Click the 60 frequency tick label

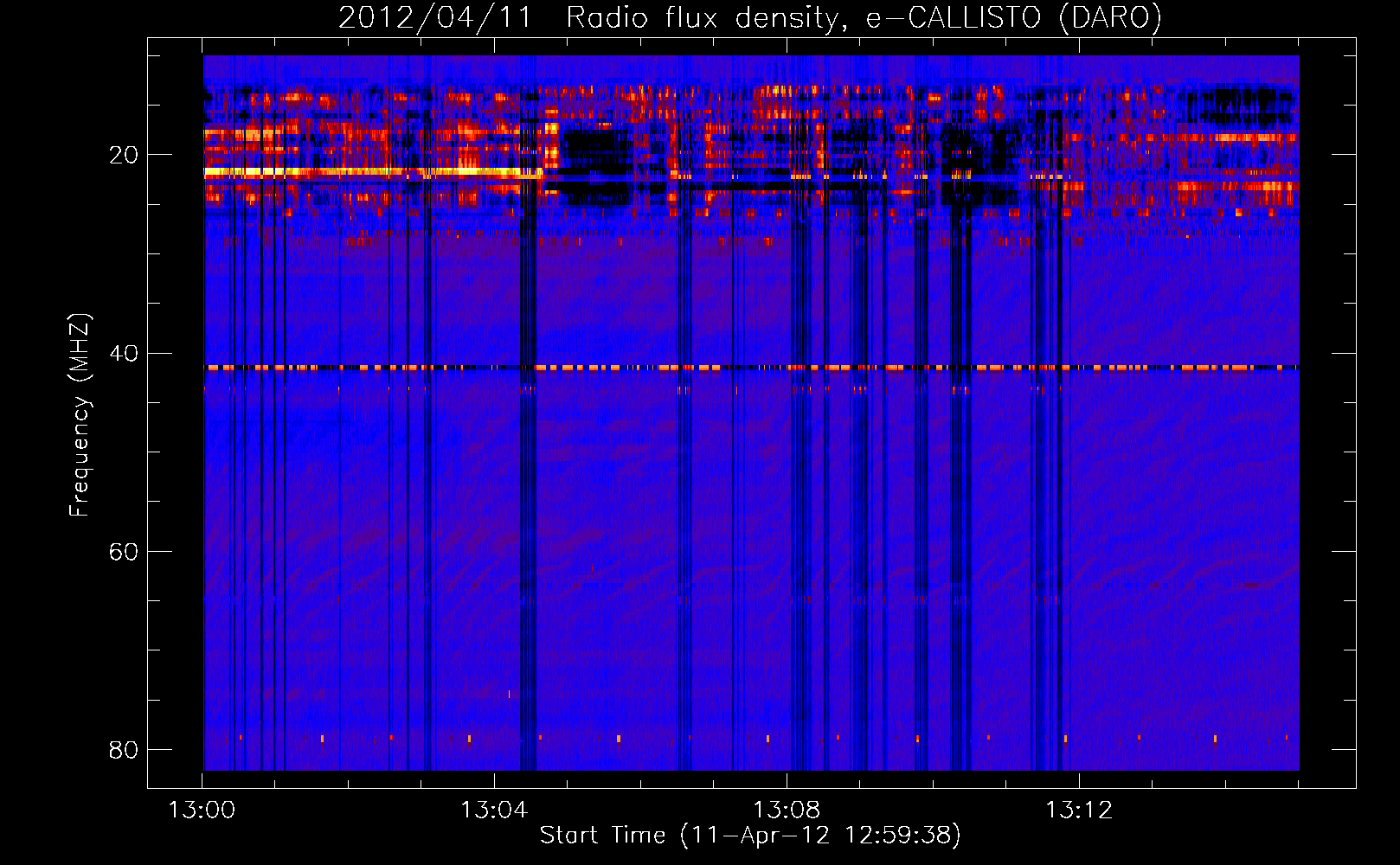pos(124,552)
